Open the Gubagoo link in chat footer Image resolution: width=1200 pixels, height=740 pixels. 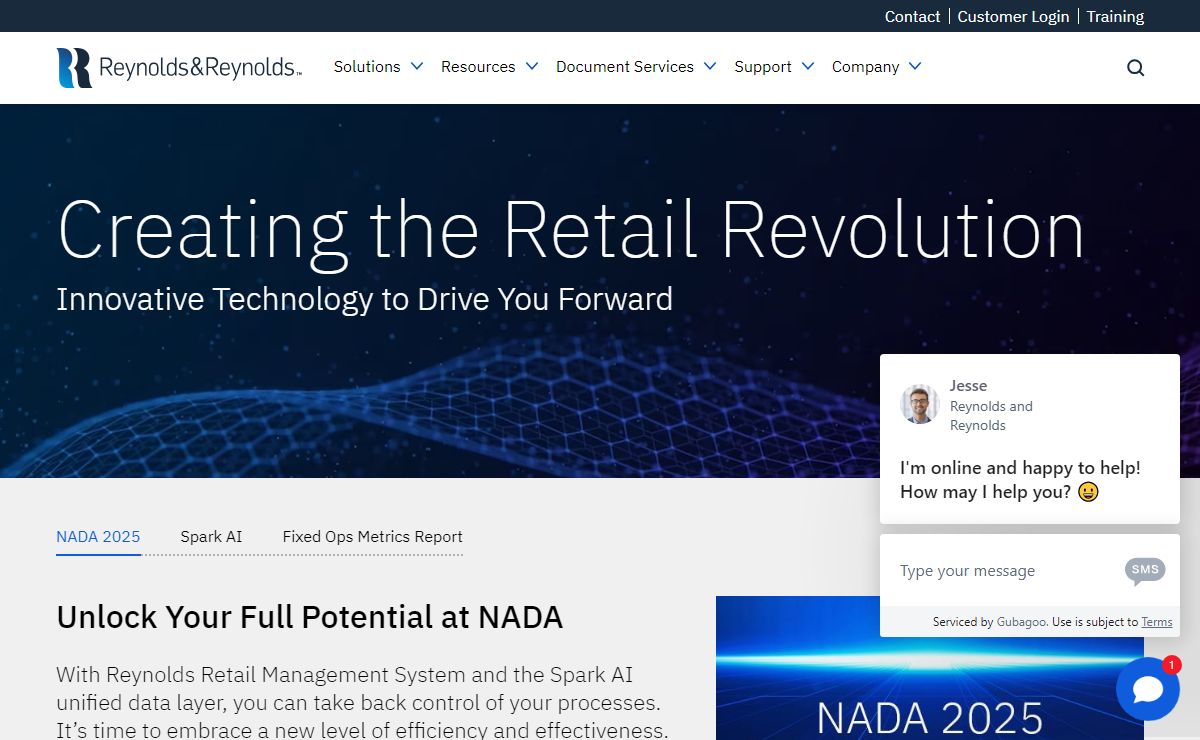pyautogui.click(x=1021, y=622)
